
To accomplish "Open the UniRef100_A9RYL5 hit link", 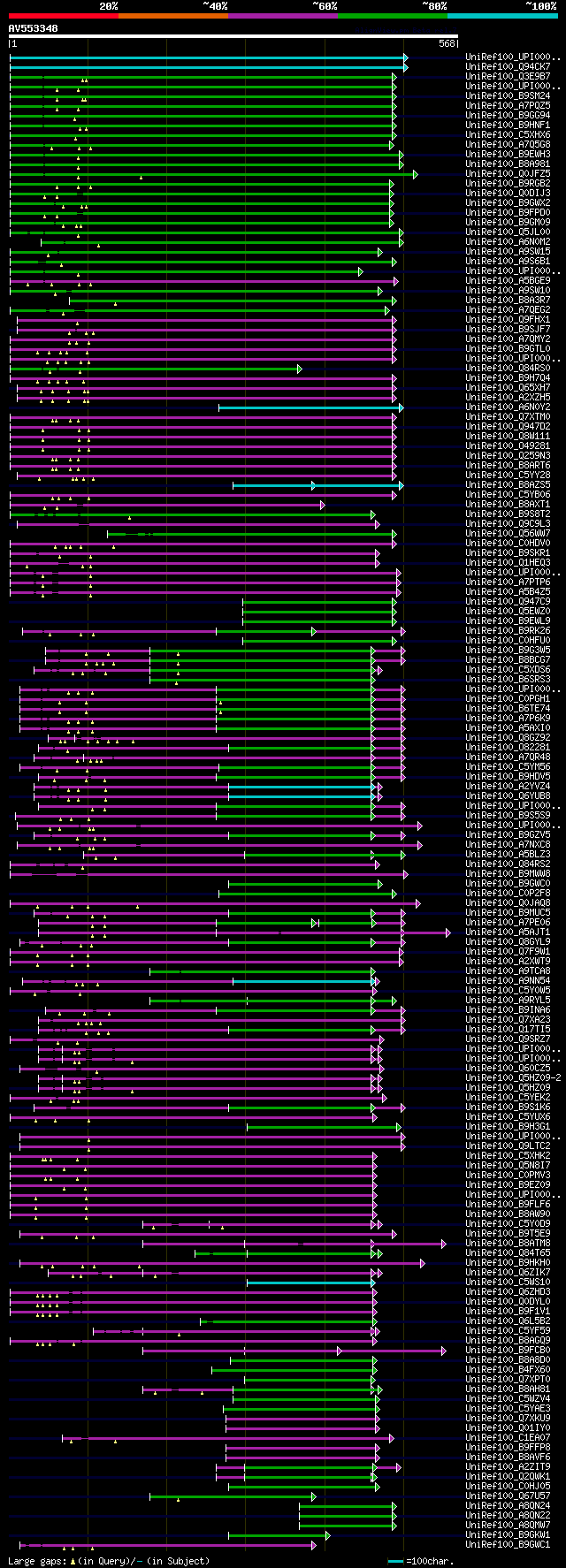I will (508, 1001).
